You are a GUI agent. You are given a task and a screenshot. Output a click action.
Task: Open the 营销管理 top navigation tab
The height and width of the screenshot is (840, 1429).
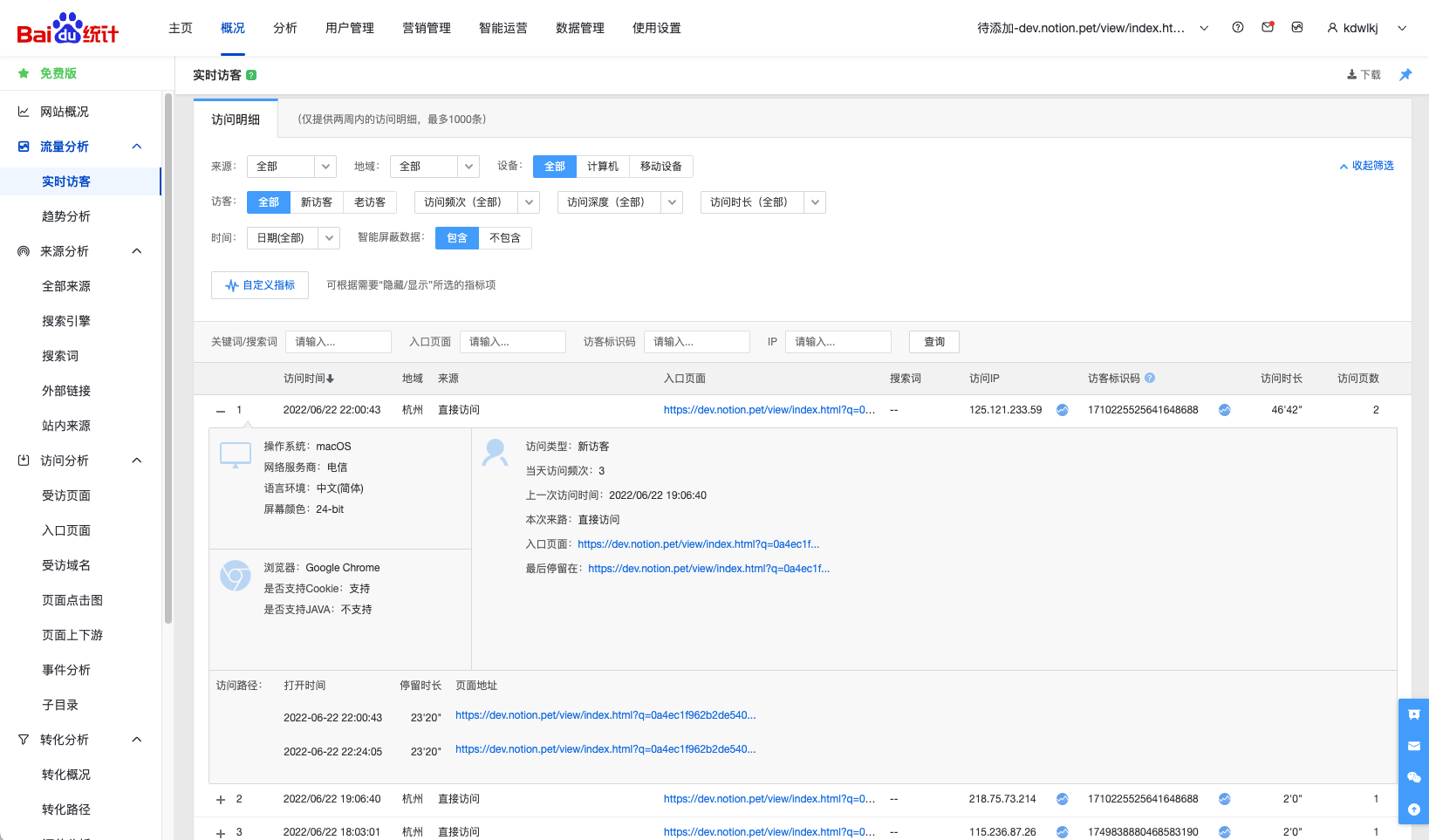point(427,28)
